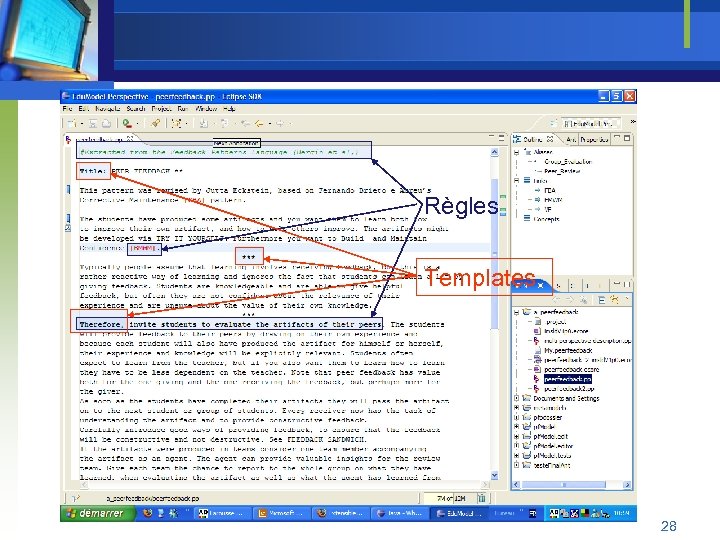This screenshot has height=540, width=720.
Task: Click the Print toolbar icon
Action: [106, 124]
